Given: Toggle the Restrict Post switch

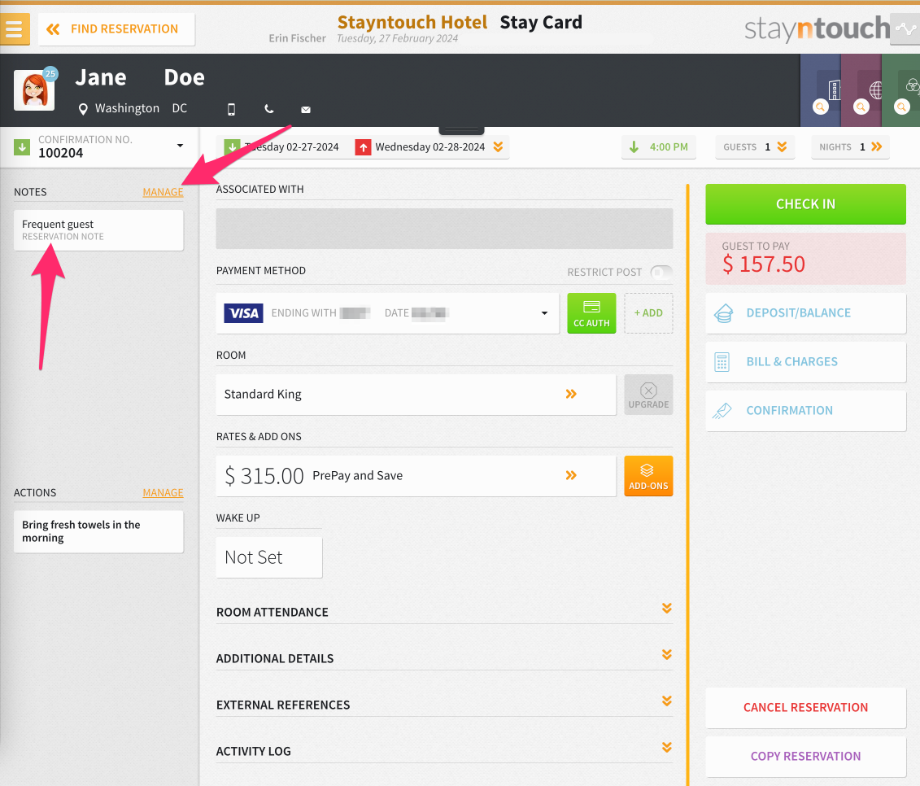Looking at the screenshot, I should tap(661, 272).
